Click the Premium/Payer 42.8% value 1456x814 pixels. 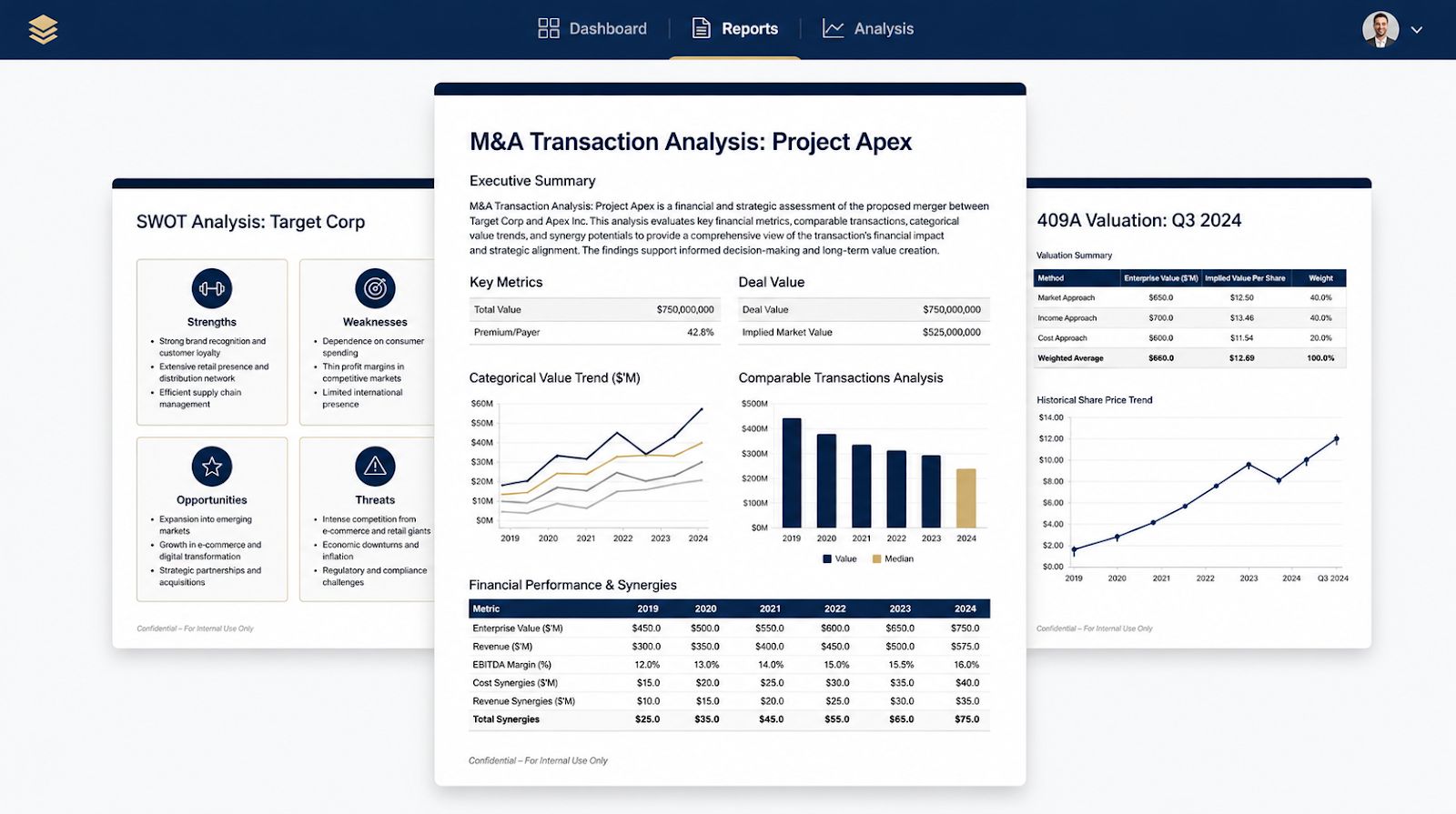(x=701, y=332)
